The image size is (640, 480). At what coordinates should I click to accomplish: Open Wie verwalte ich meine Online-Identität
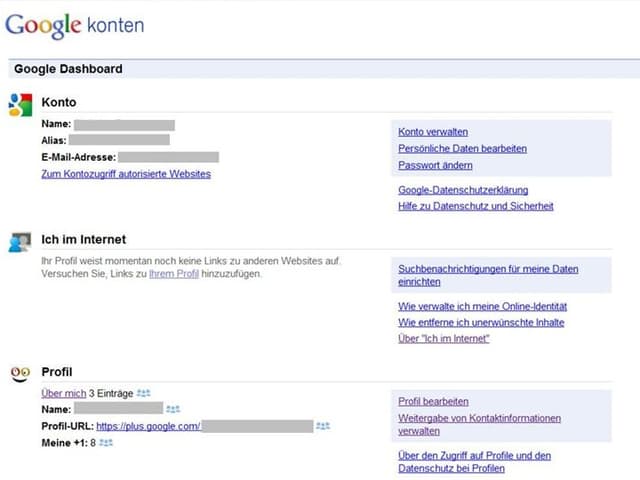482,306
